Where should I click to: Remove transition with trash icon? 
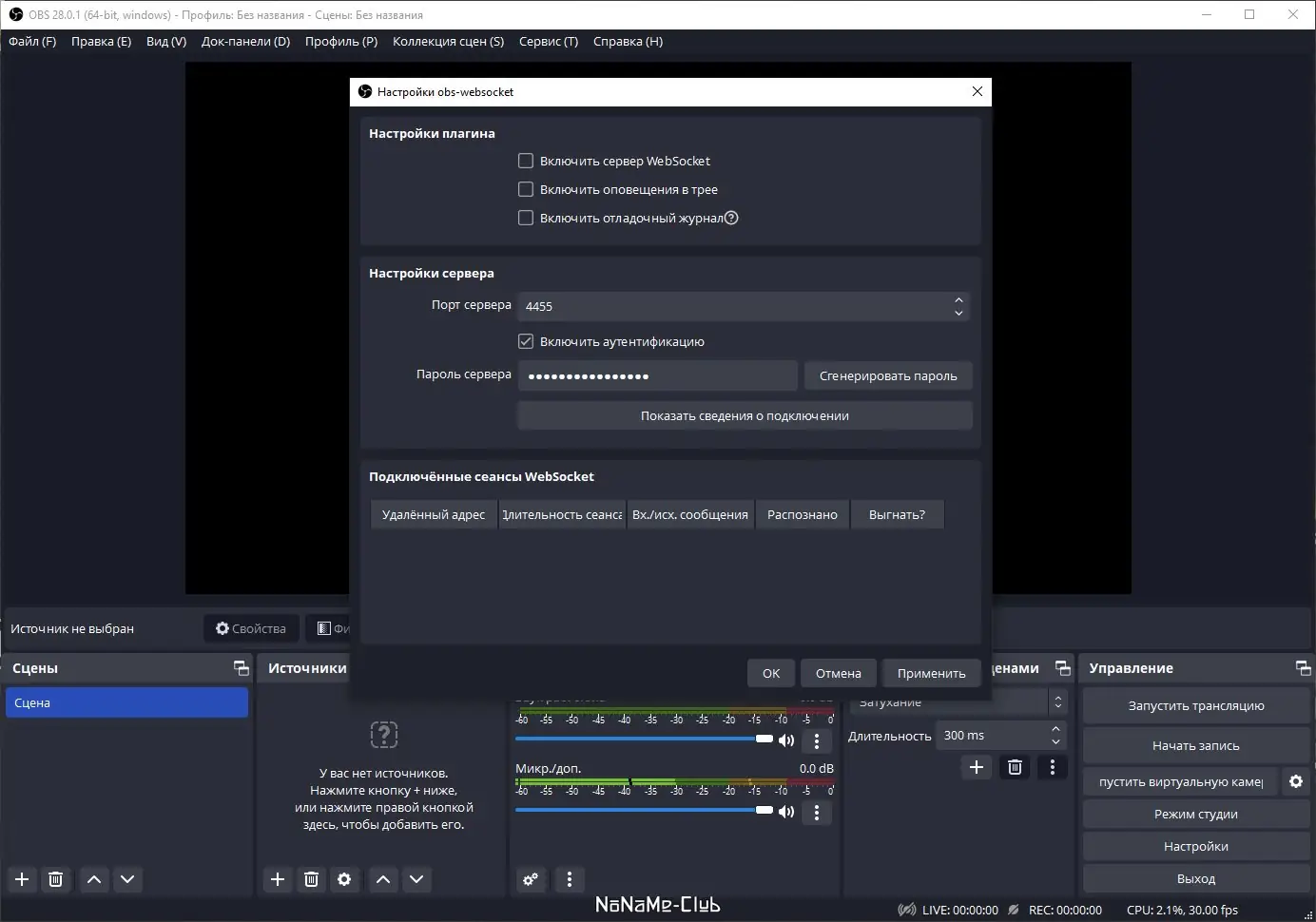pos(1015,767)
